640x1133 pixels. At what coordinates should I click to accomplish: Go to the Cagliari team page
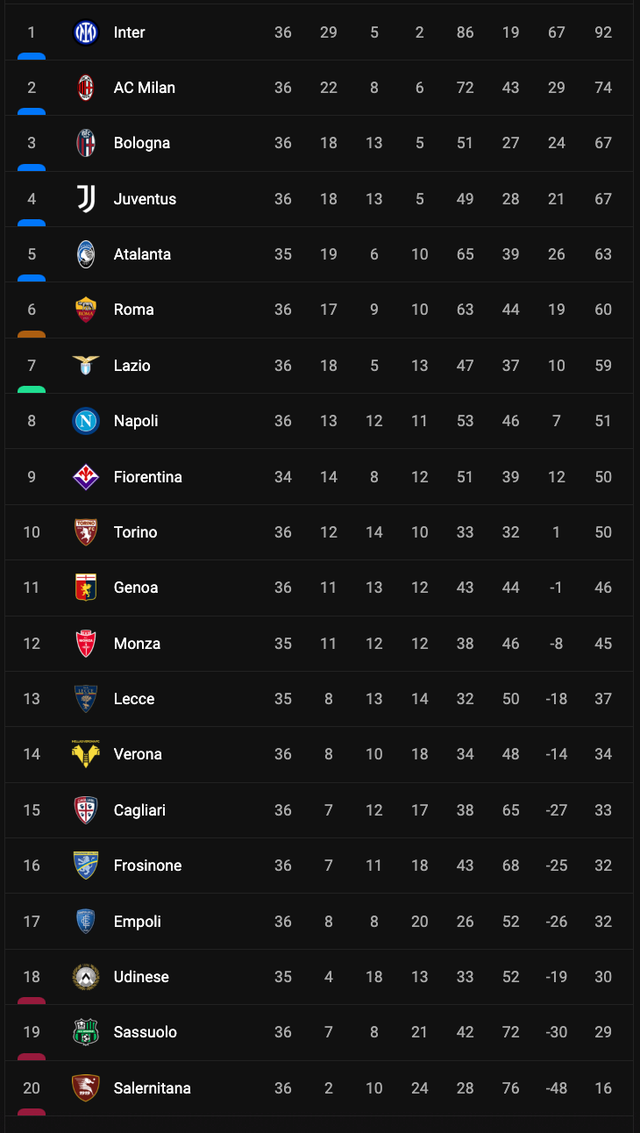point(140,810)
